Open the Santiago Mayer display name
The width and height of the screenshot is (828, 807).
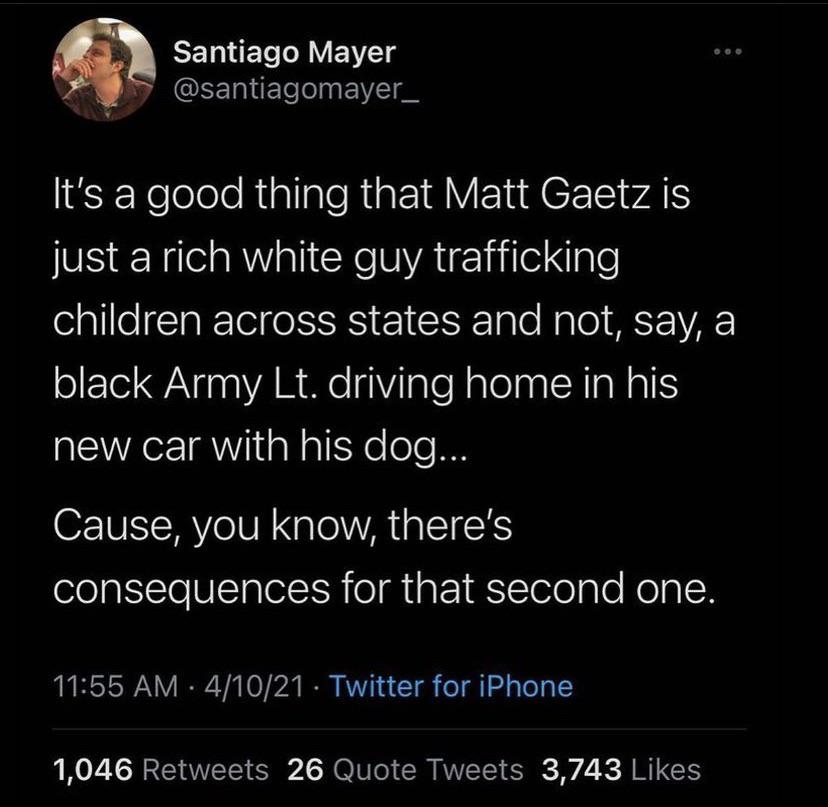point(284,50)
